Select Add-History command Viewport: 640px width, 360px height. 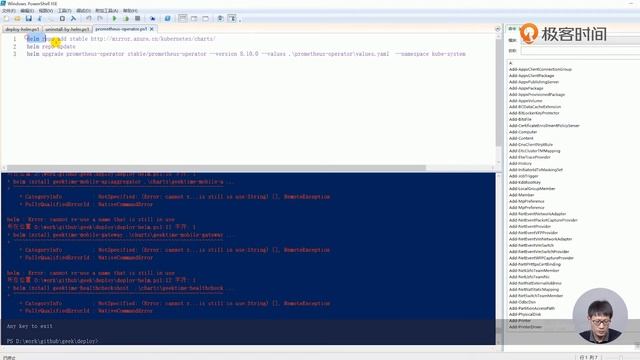[x=520, y=163]
